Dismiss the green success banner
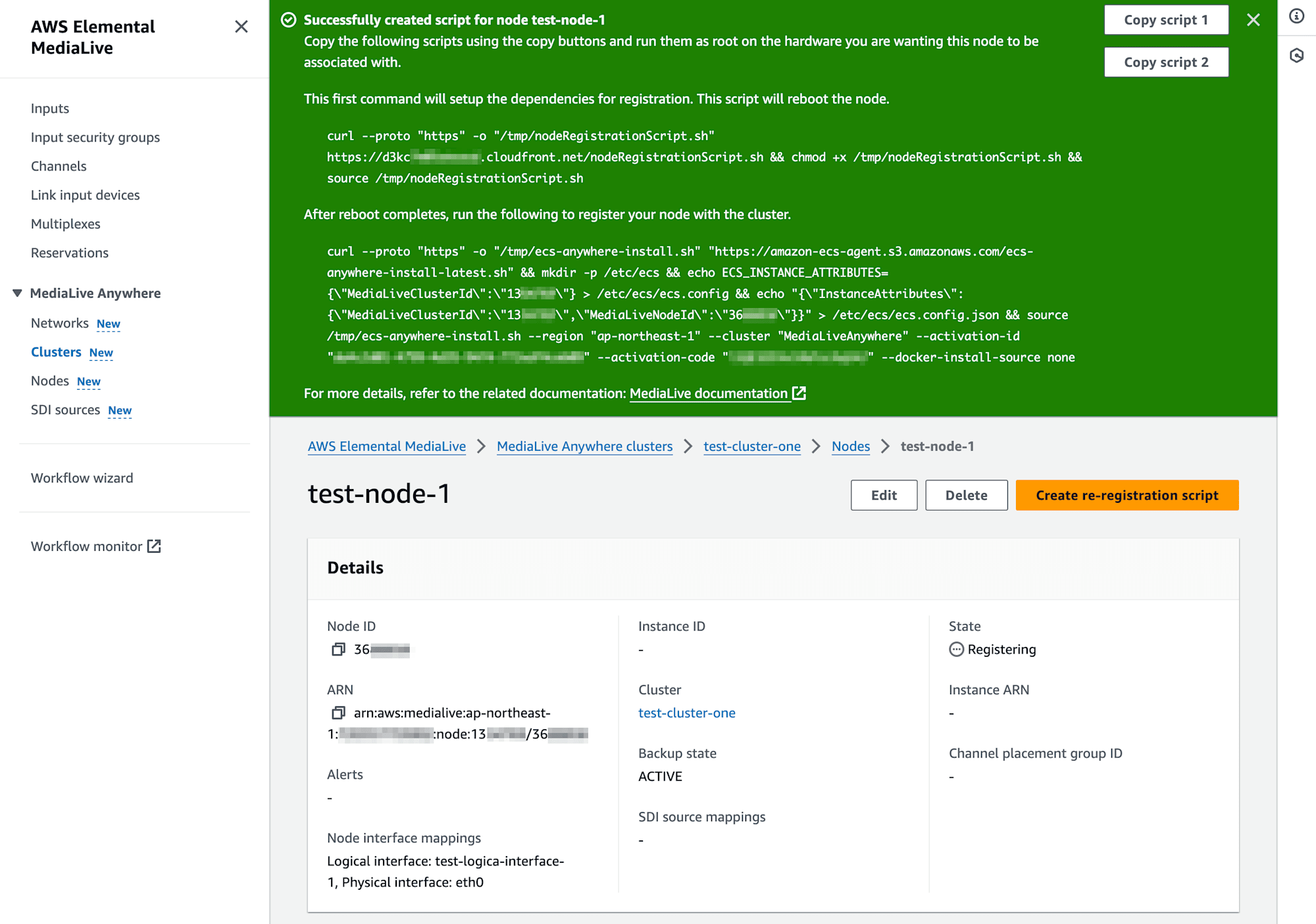 click(x=1253, y=20)
